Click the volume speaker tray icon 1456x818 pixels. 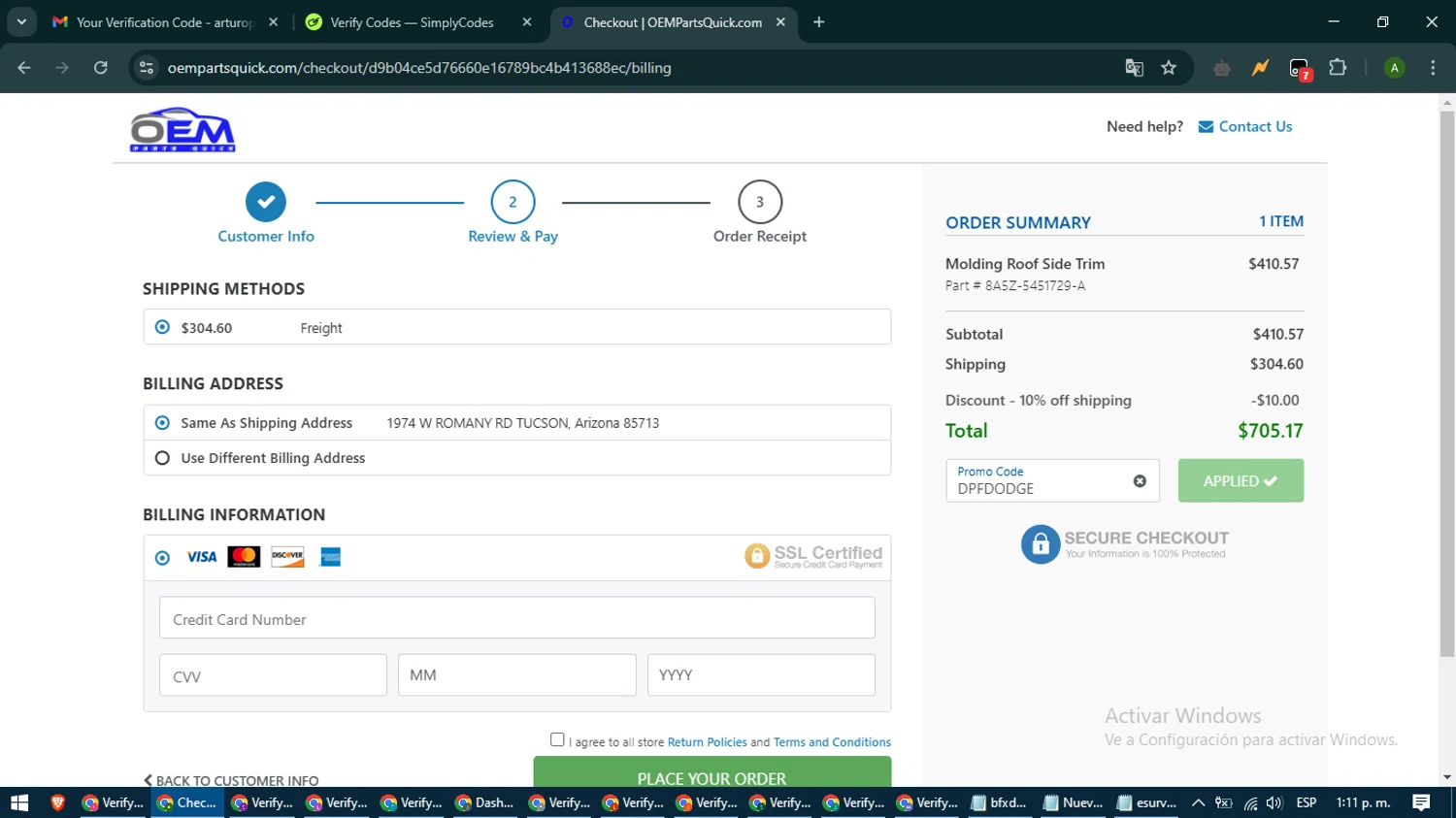1274,803
